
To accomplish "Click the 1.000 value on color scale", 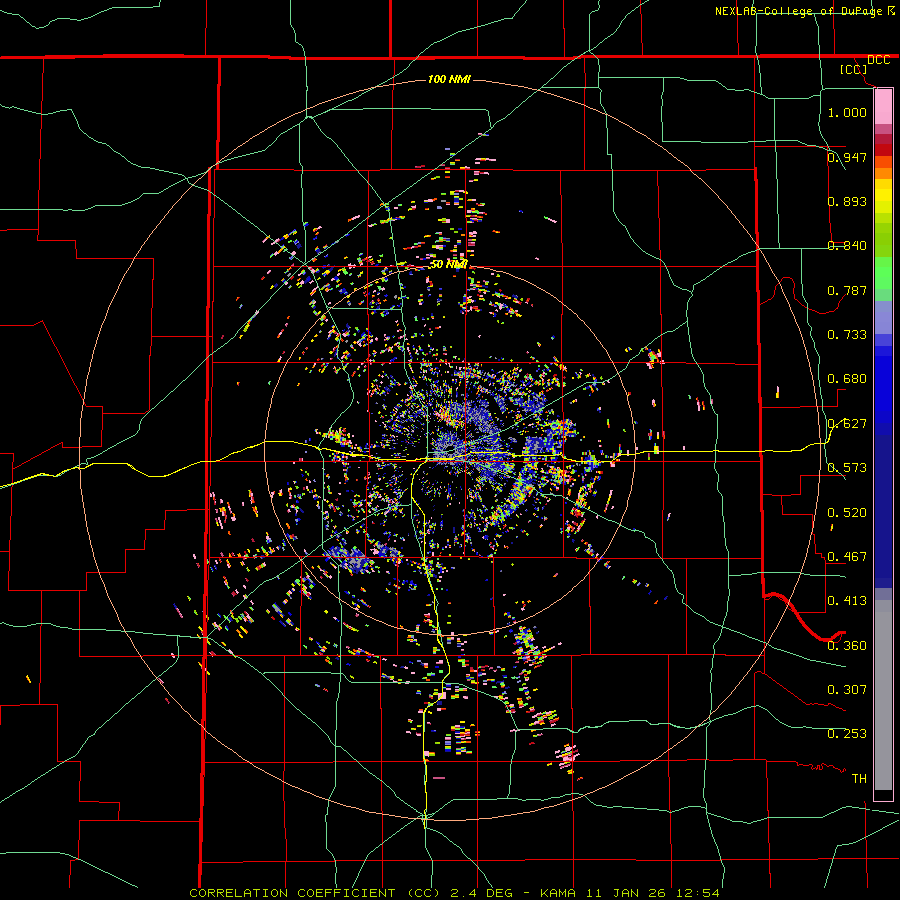I will pyautogui.click(x=847, y=112).
